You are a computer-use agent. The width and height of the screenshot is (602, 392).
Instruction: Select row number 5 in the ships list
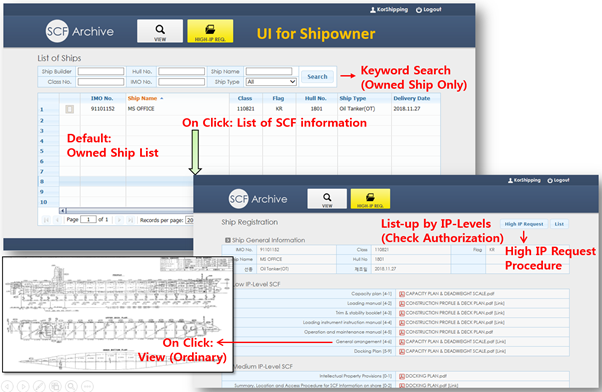42,151
